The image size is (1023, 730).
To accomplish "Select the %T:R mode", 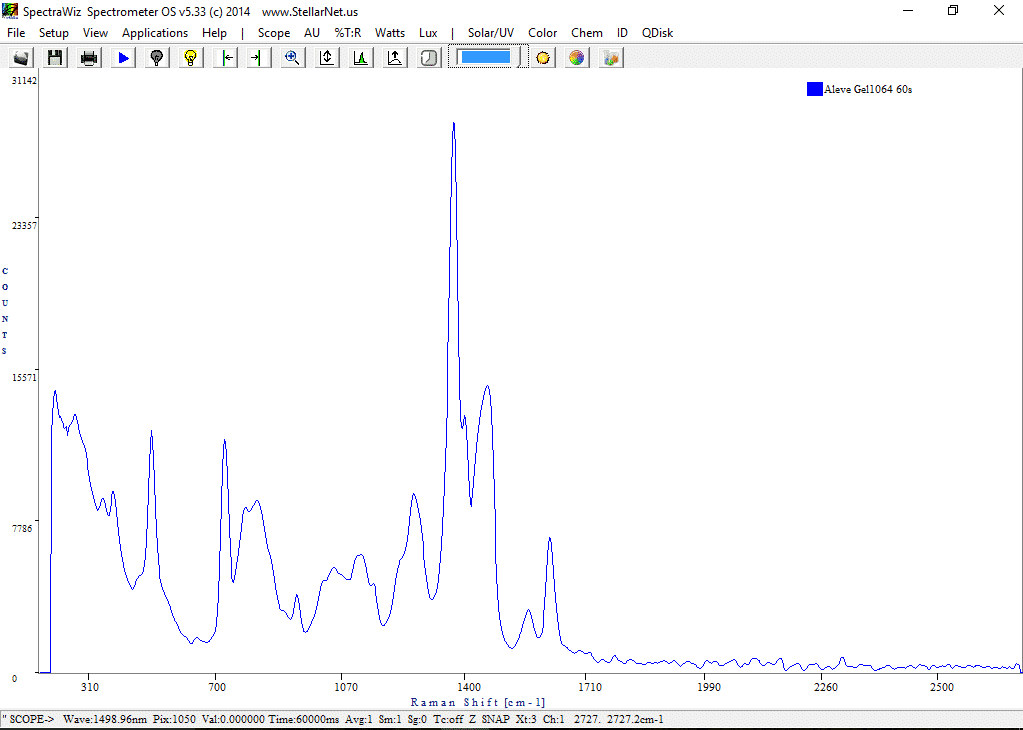I will [x=348, y=33].
